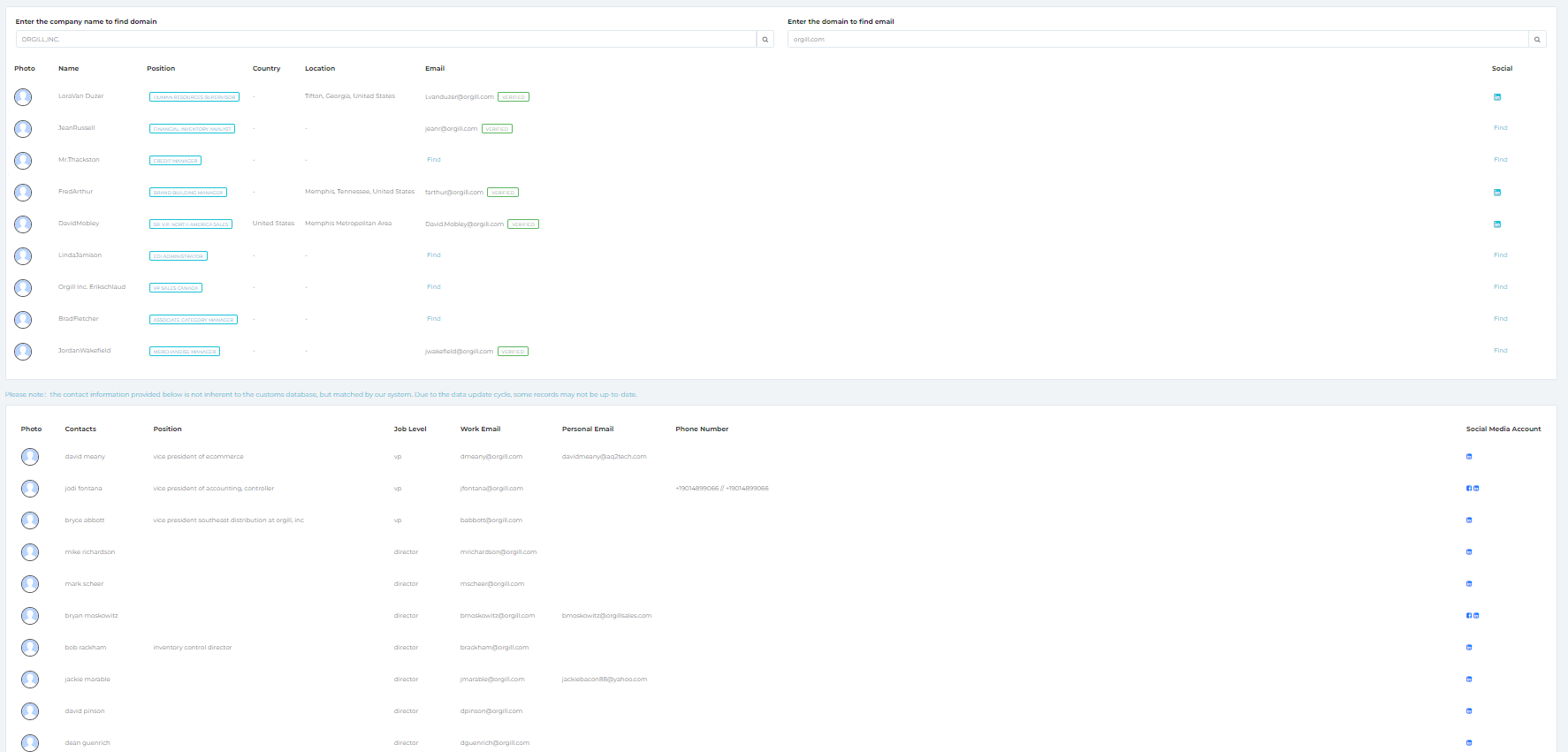Click bob rackham's LinkedIn social icon

(x=1469, y=648)
